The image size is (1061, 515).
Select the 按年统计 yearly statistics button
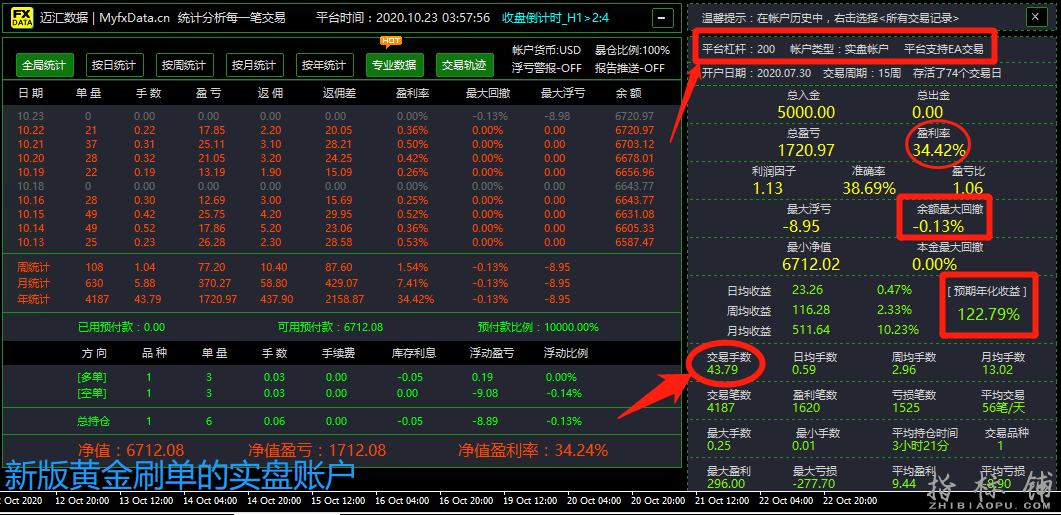click(324, 65)
